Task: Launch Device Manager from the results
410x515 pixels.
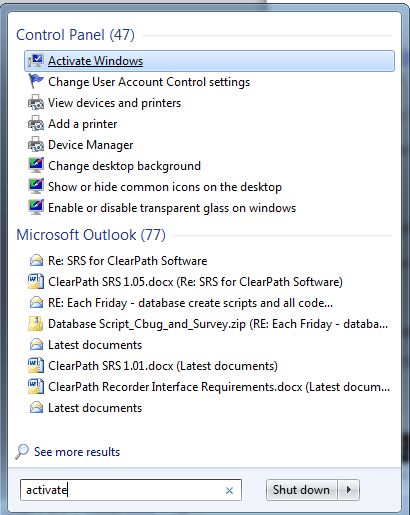Action: [x=90, y=145]
